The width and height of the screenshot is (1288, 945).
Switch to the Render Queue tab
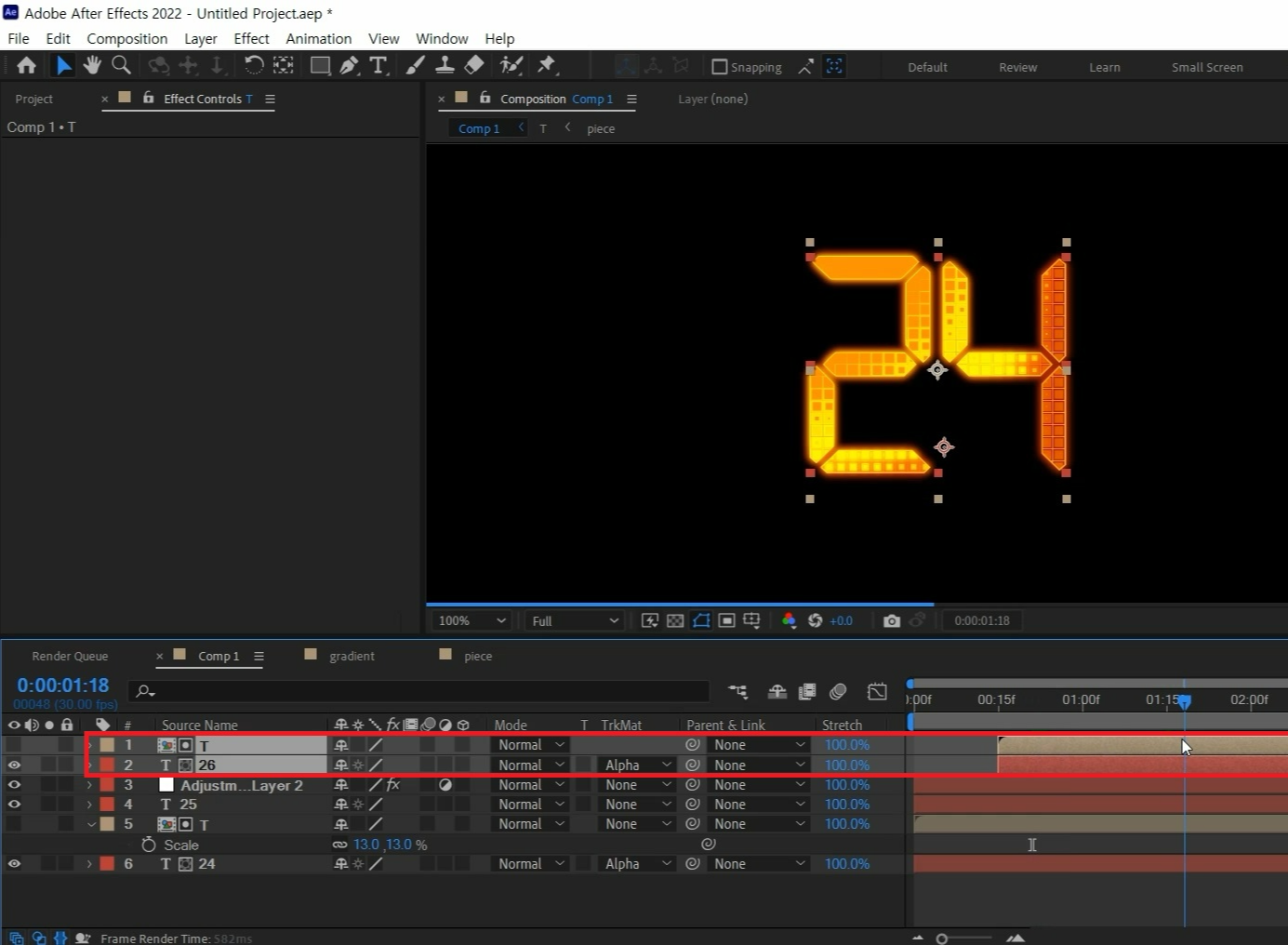(x=70, y=656)
